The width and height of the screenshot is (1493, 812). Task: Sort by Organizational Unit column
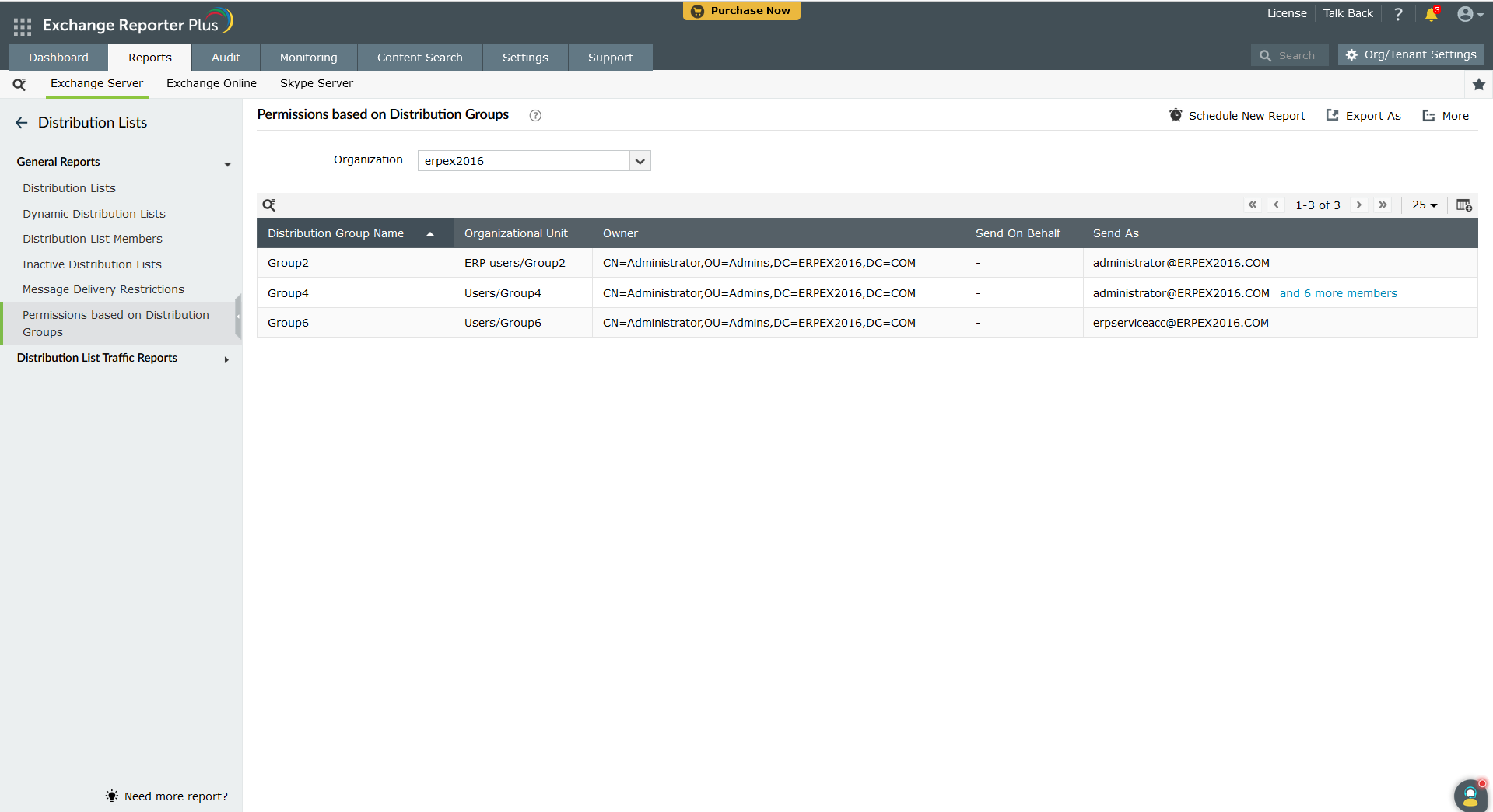click(516, 233)
